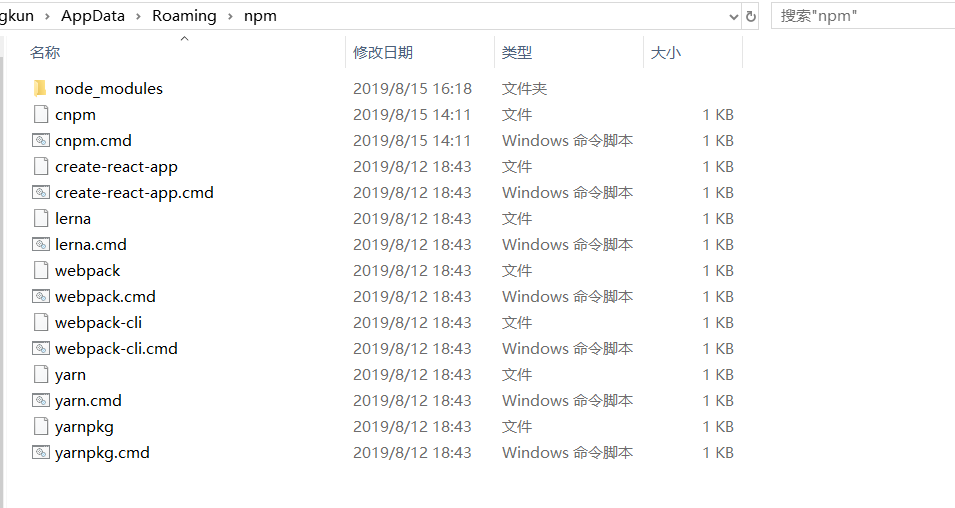
Task: Click the modified date of yarnpkg.cmd
Action: tap(412, 453)
